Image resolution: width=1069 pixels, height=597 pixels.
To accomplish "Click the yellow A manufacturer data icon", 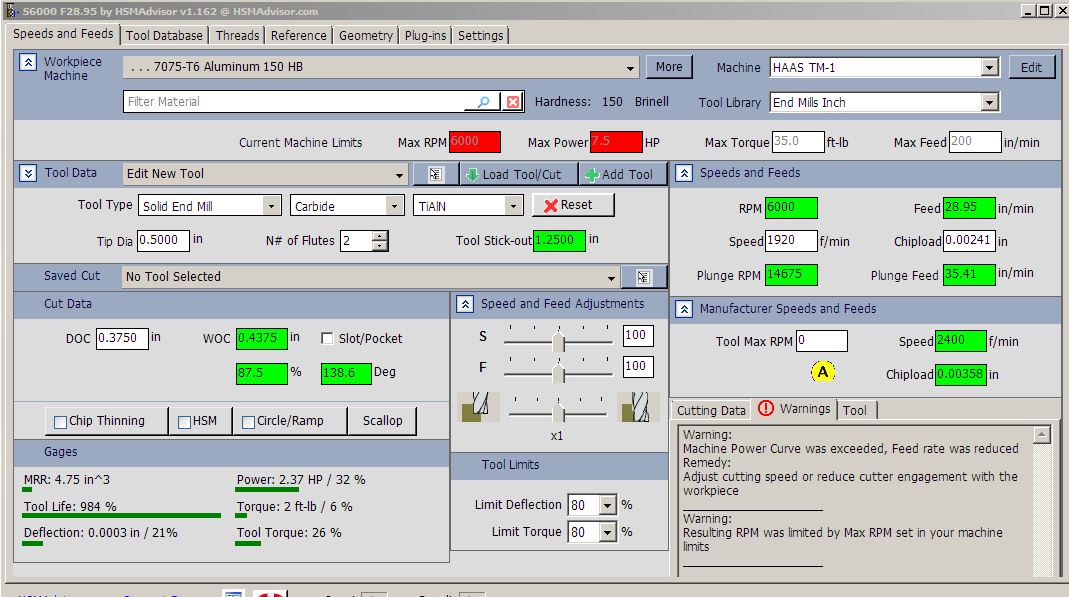I will [823, 372].
